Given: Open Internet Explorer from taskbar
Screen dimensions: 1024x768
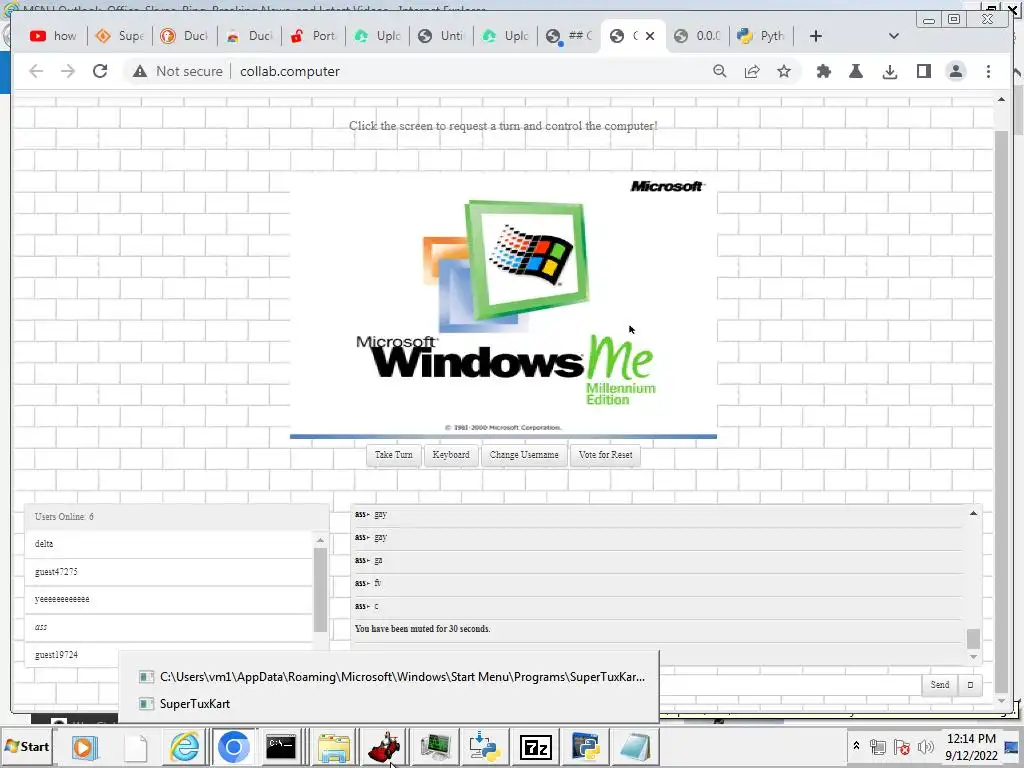Looking at the screenshot, I should coord(184,746).
